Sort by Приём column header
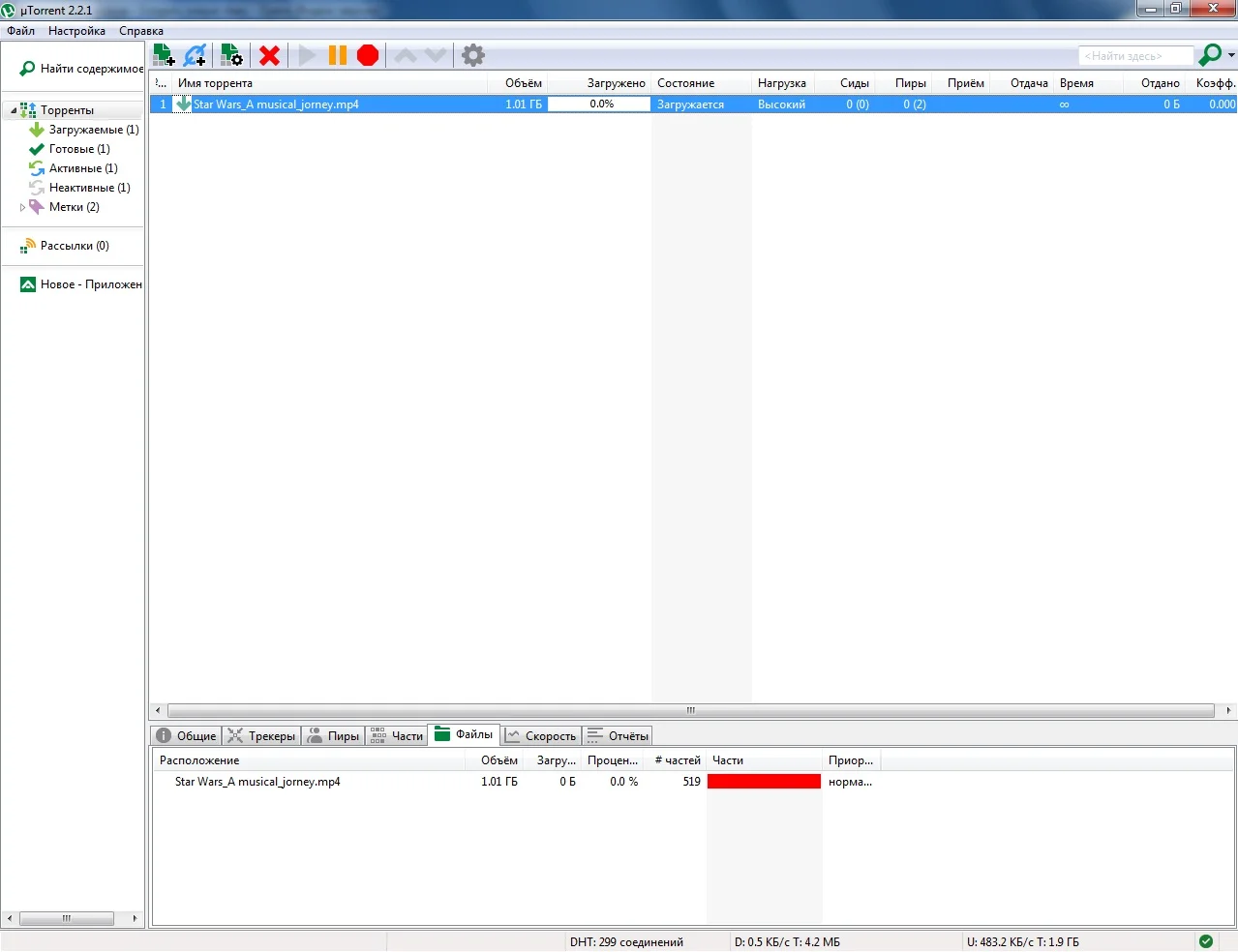 pyautogui.click(x=961, y=83)
